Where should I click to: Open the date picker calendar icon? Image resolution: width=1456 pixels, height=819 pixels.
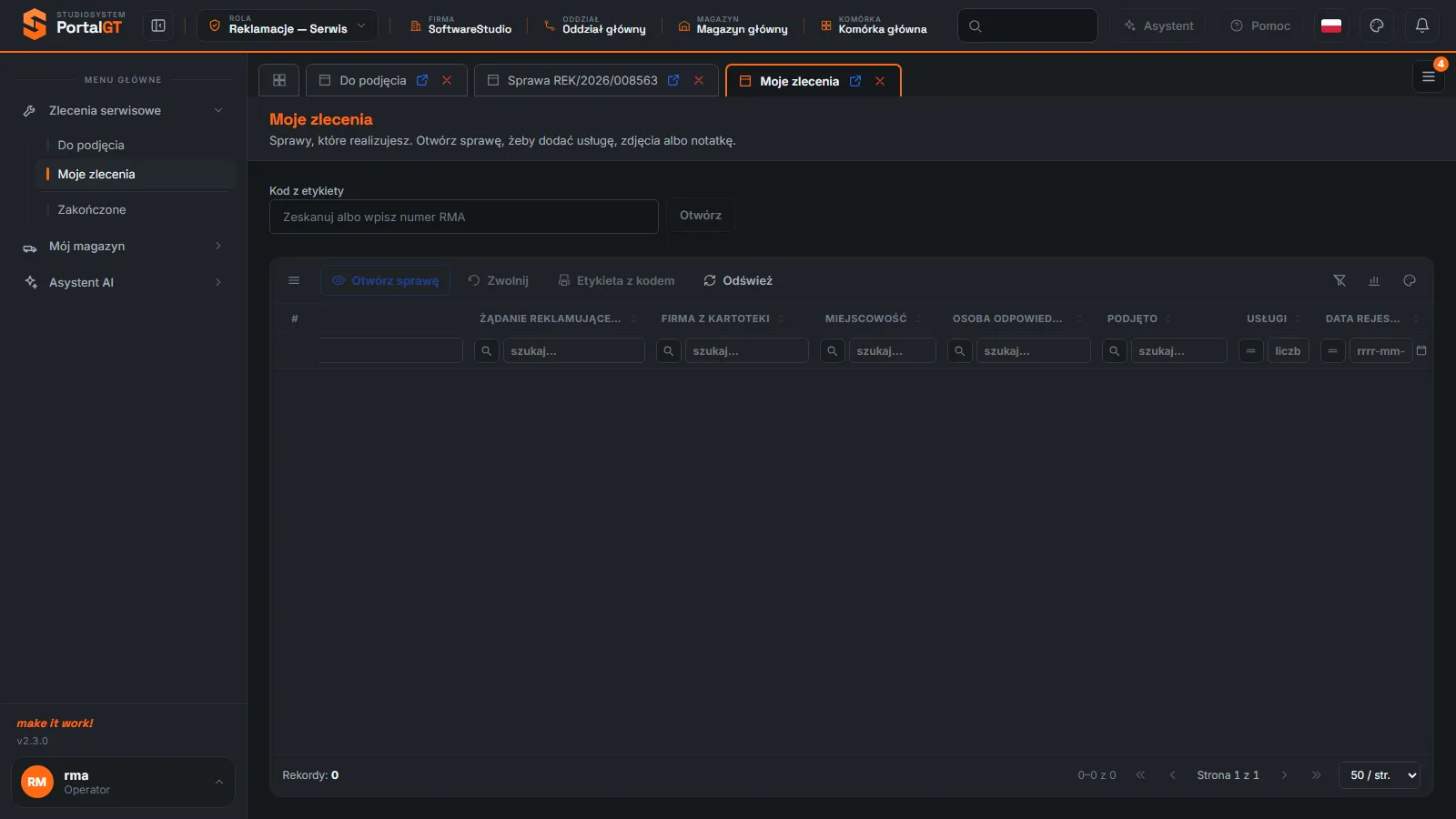pos(1421,350)
